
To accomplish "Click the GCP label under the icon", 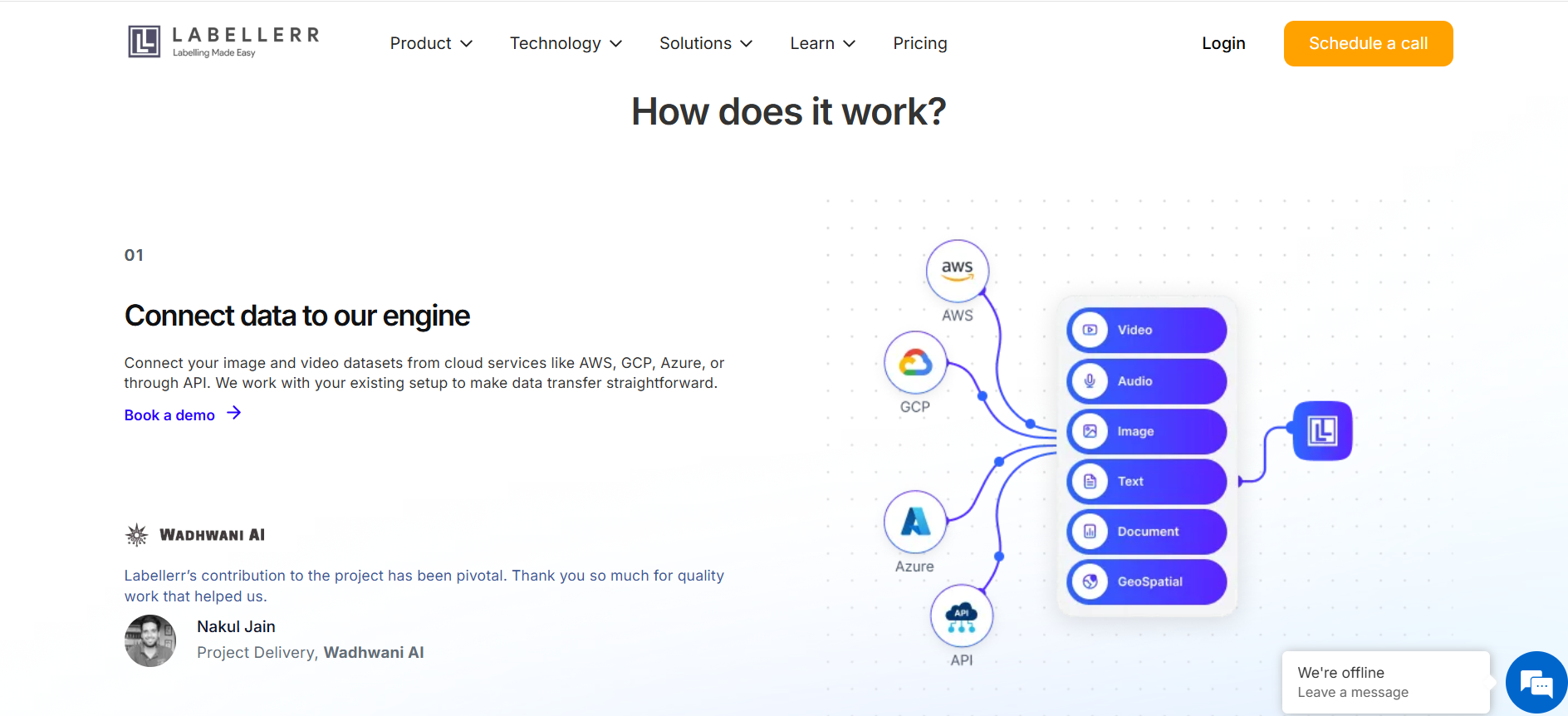I will click(x=915, y=407).
